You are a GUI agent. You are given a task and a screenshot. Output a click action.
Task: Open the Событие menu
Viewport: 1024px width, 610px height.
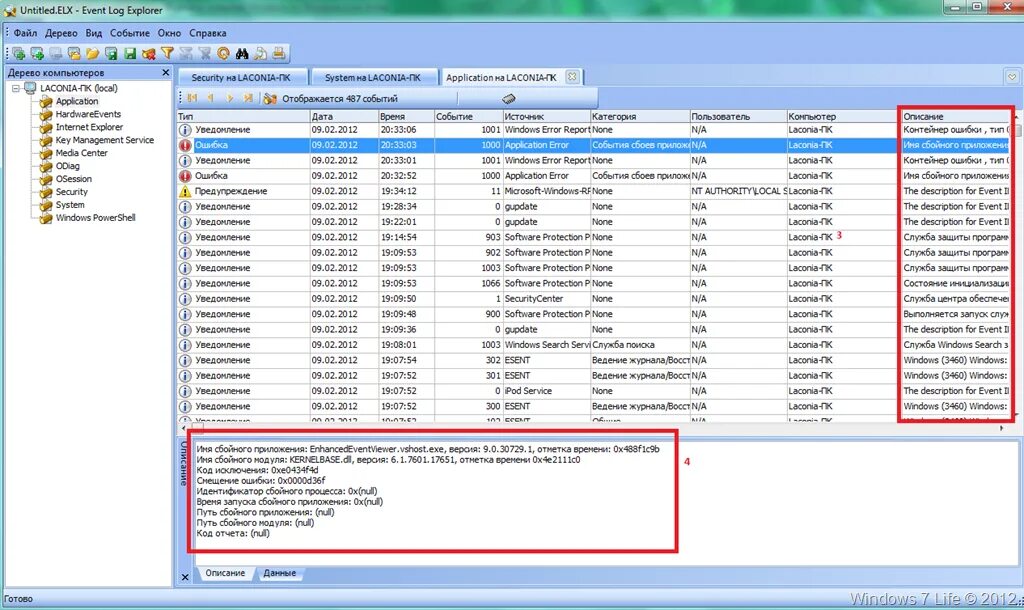click(129, 33)
